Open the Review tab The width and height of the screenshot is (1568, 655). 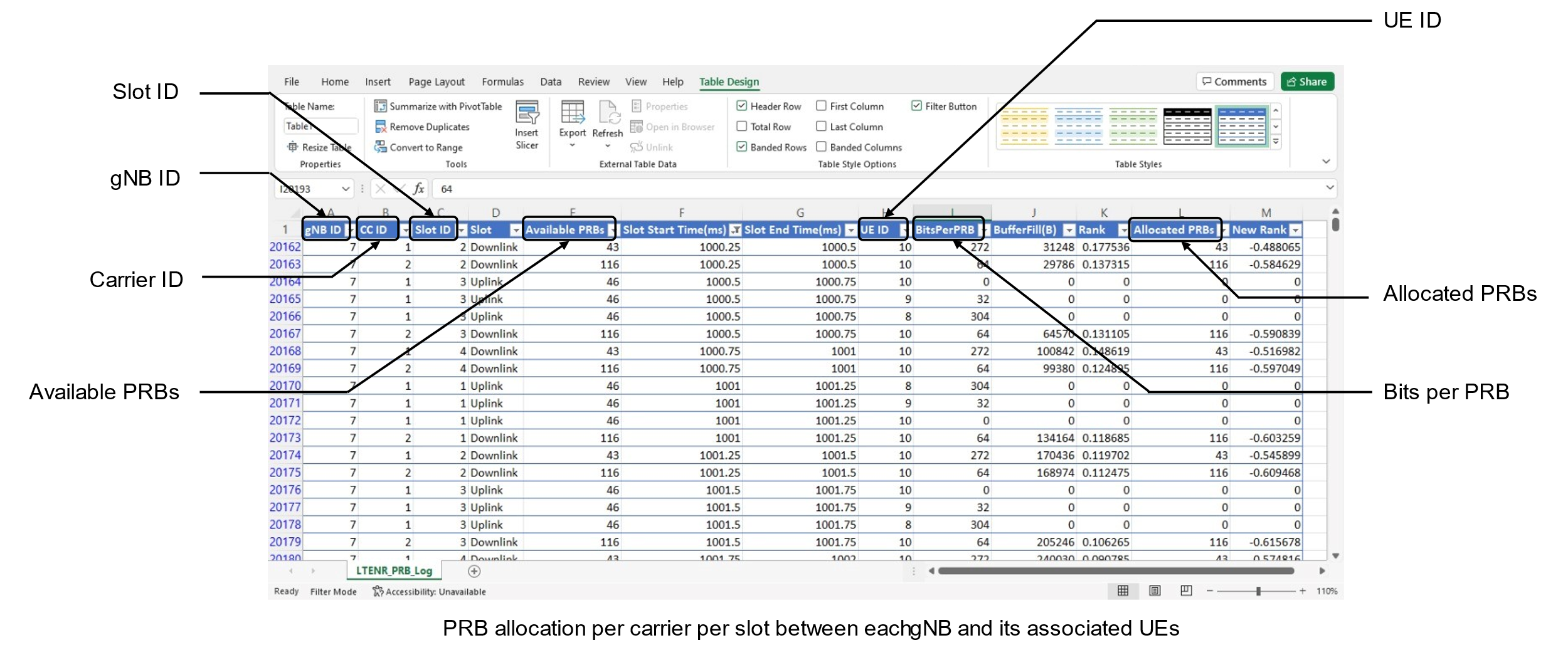coord(593,82)
